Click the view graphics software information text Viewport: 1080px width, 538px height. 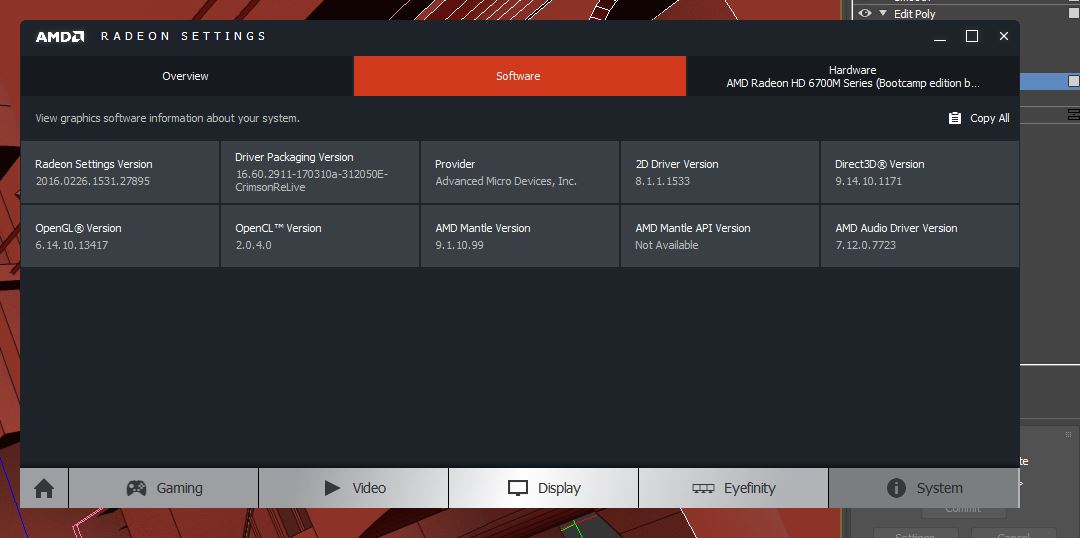tap(167, 118)
